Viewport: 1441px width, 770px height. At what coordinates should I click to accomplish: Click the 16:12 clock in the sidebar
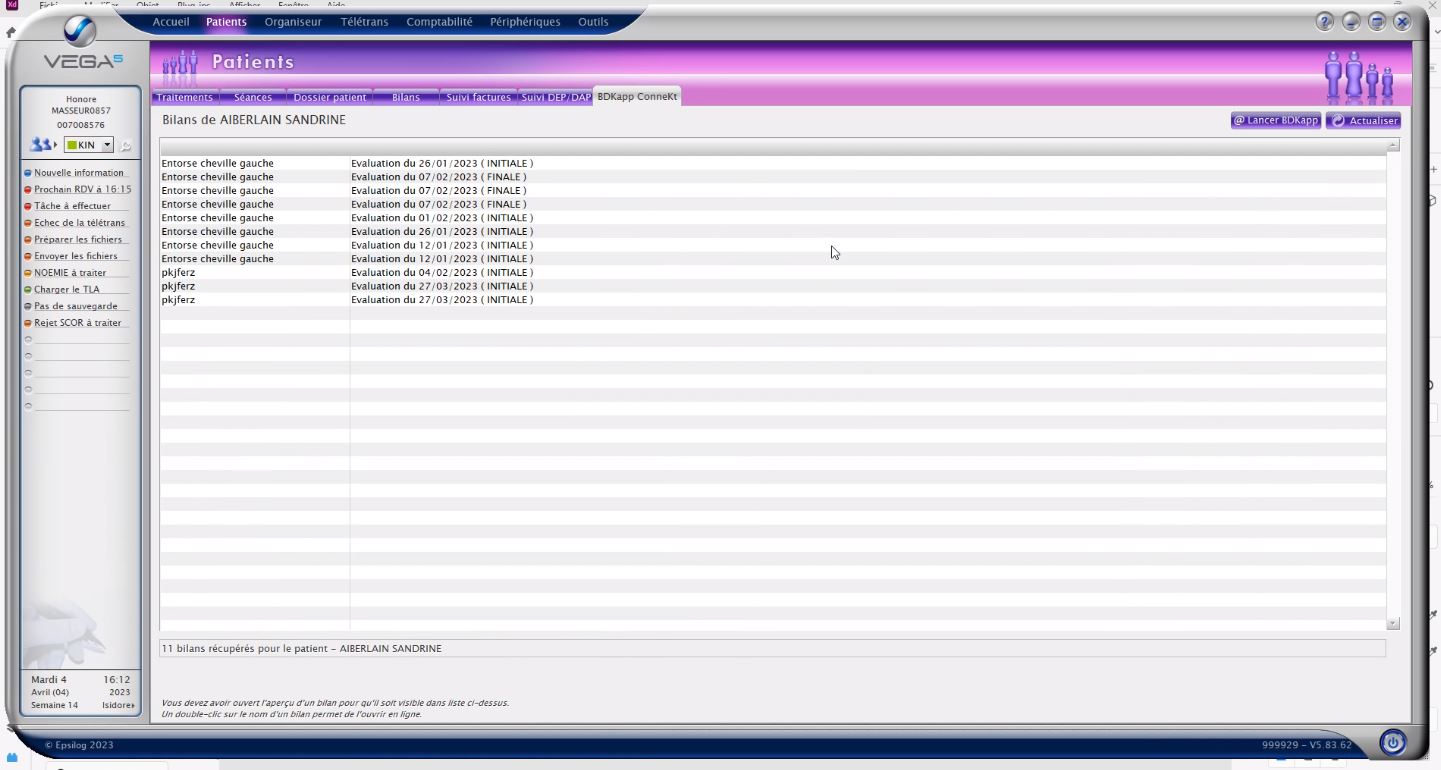coord(117,680)
